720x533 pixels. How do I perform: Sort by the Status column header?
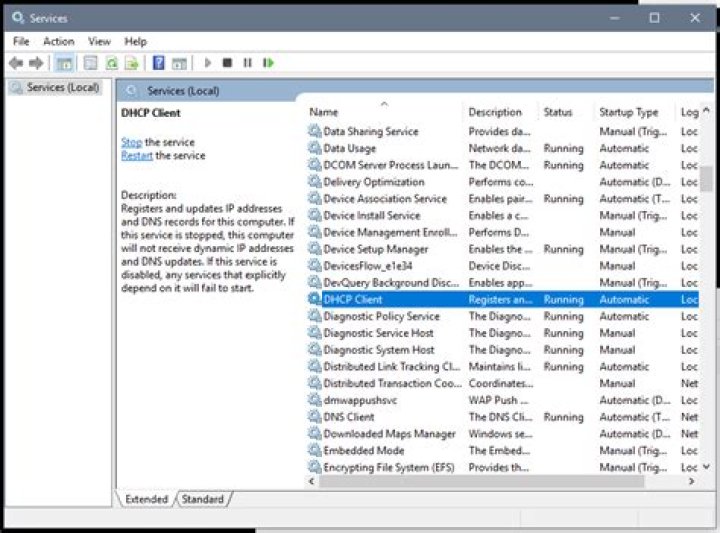(567, 112)
